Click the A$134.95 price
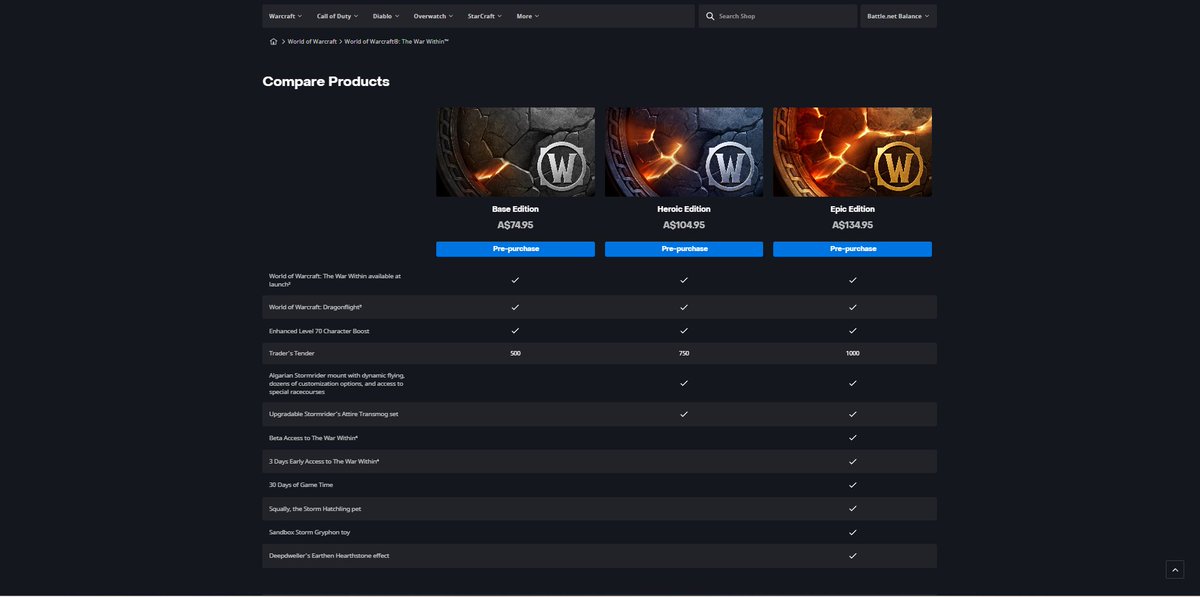The width and height of the screenshot is (1200, 597). point(852,225)
